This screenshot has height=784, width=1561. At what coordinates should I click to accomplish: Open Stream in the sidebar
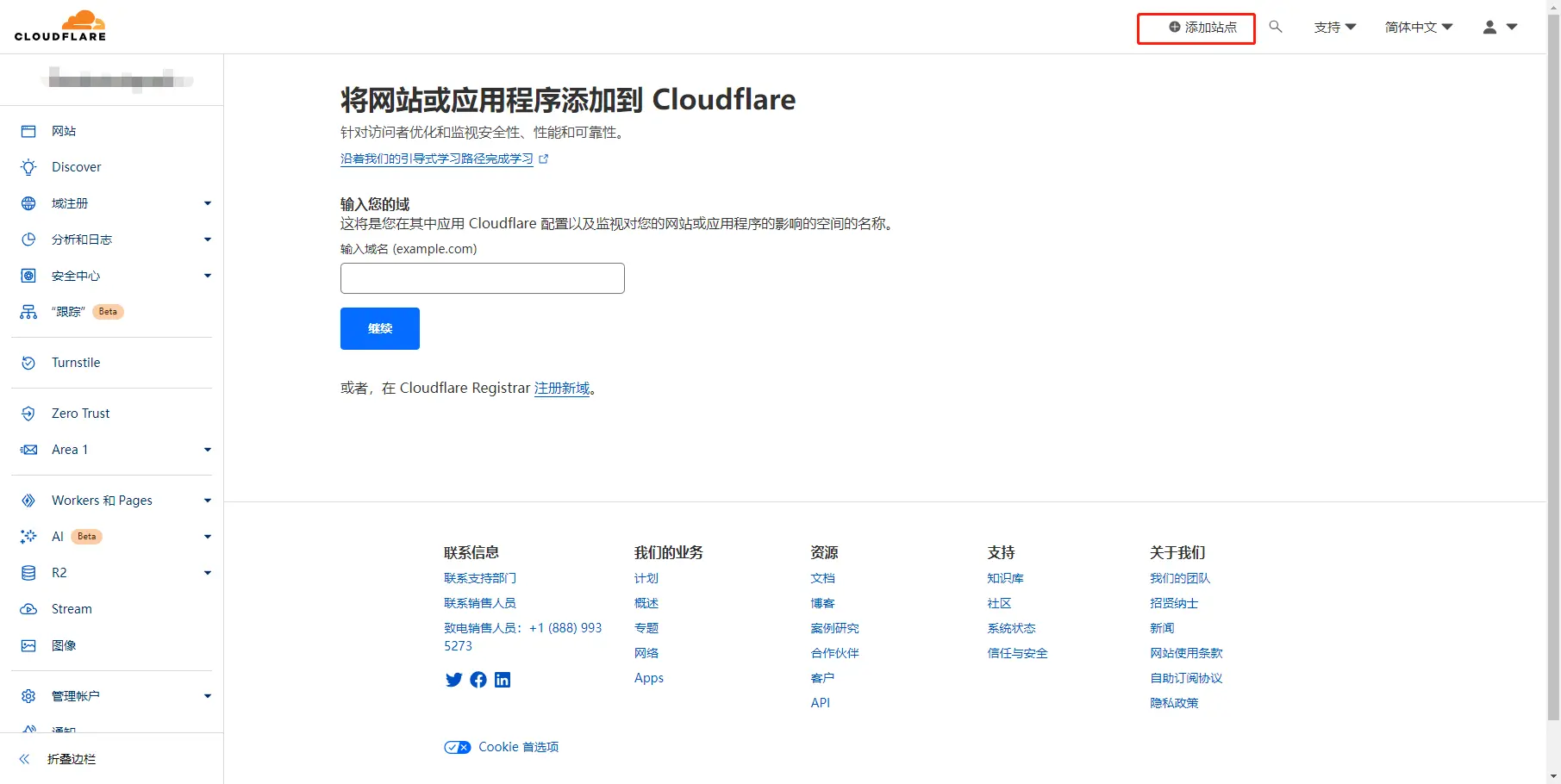tap(72, 609)
